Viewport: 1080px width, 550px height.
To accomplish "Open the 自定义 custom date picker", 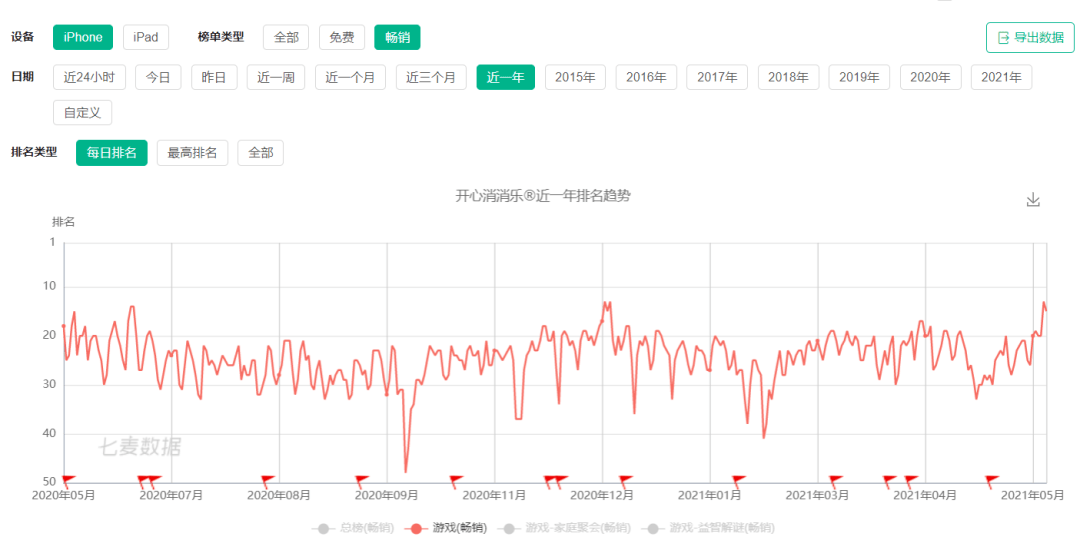I will click(82, 113).
